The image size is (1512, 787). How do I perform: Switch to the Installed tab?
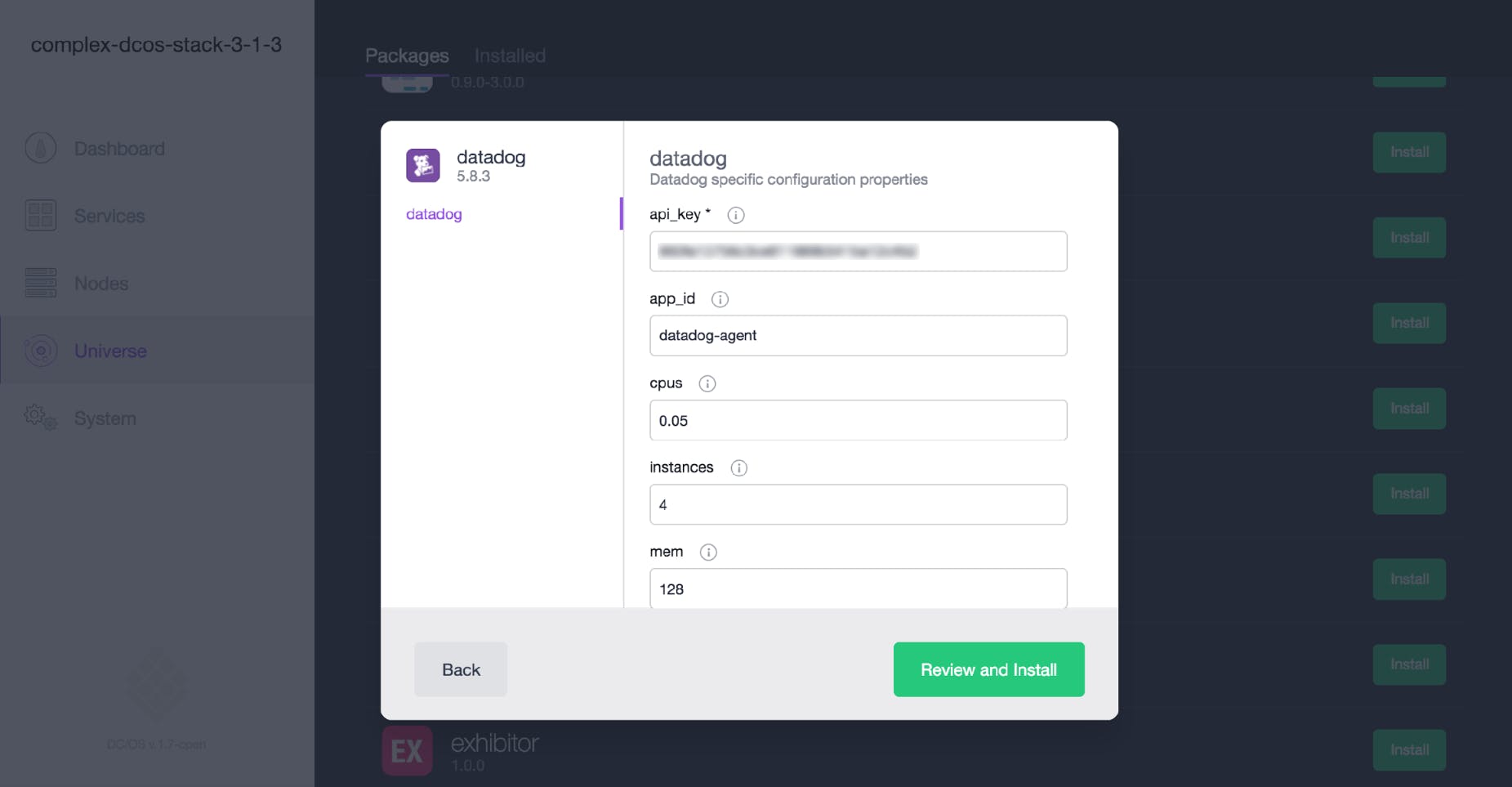coord(510,55)
